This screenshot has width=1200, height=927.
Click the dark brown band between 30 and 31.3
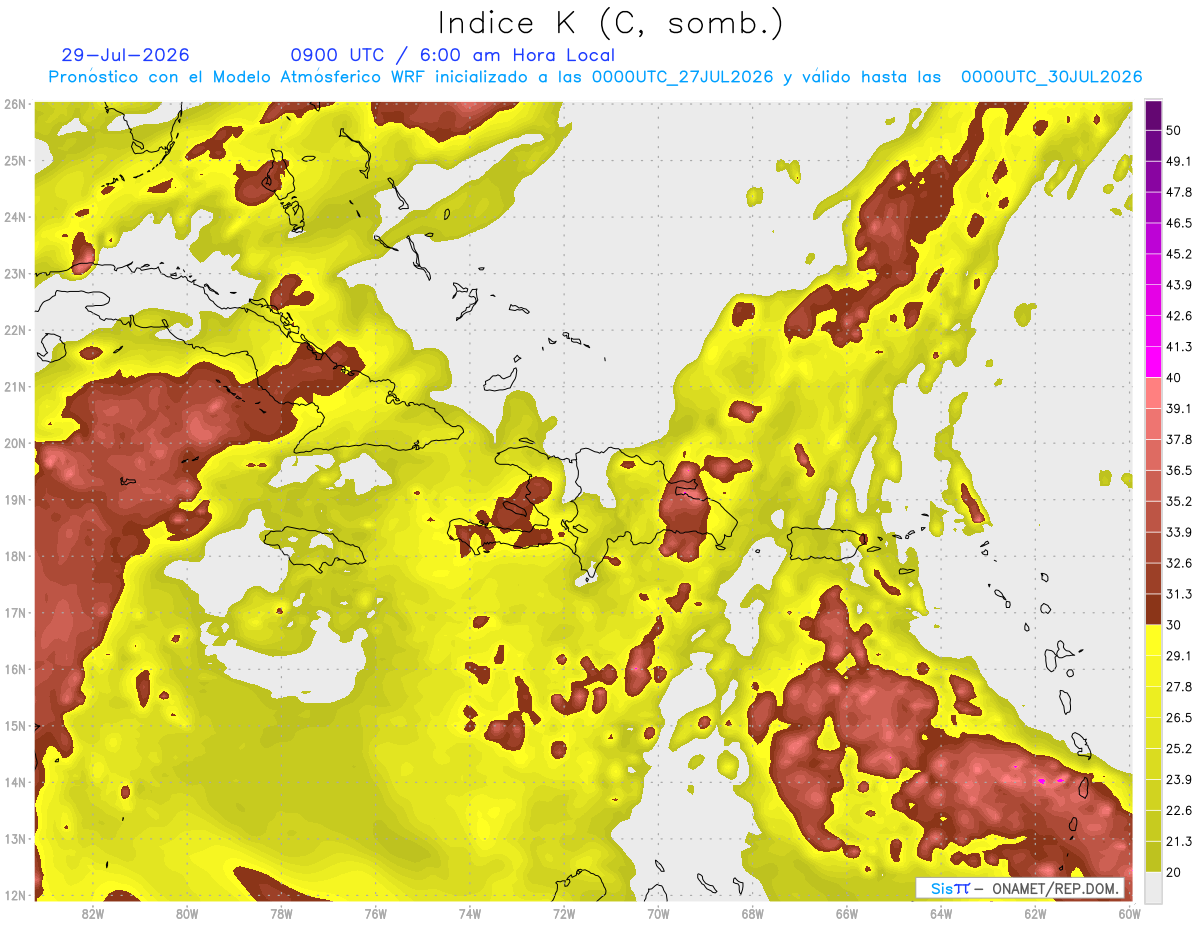point(1153,609)
